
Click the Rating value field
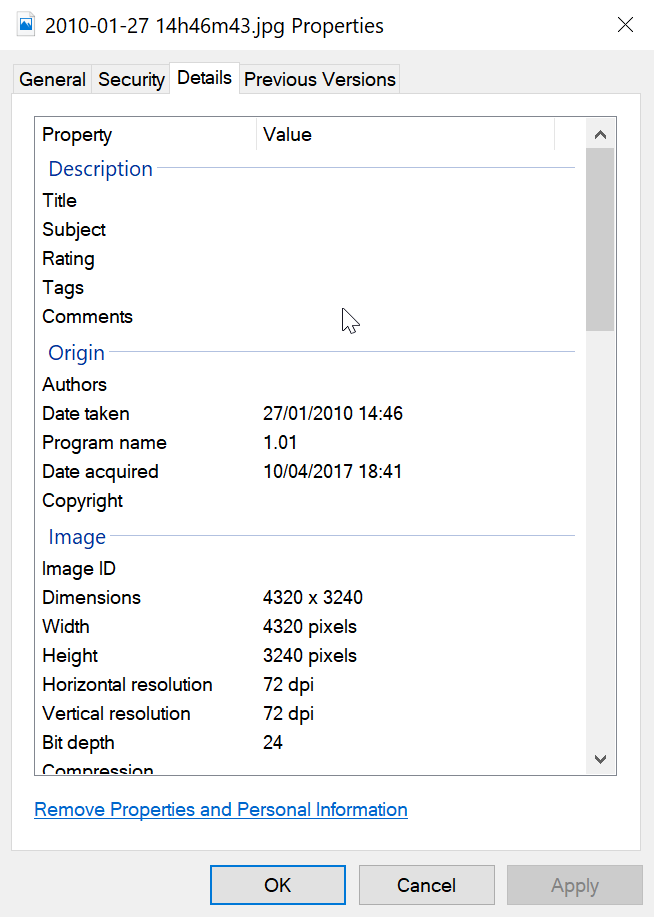pyautogui.click(x=418, y=258)
